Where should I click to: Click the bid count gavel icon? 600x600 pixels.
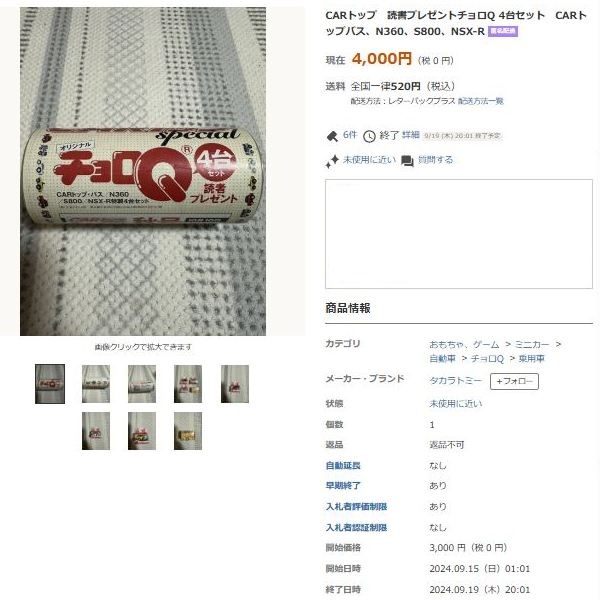point(332,136)
